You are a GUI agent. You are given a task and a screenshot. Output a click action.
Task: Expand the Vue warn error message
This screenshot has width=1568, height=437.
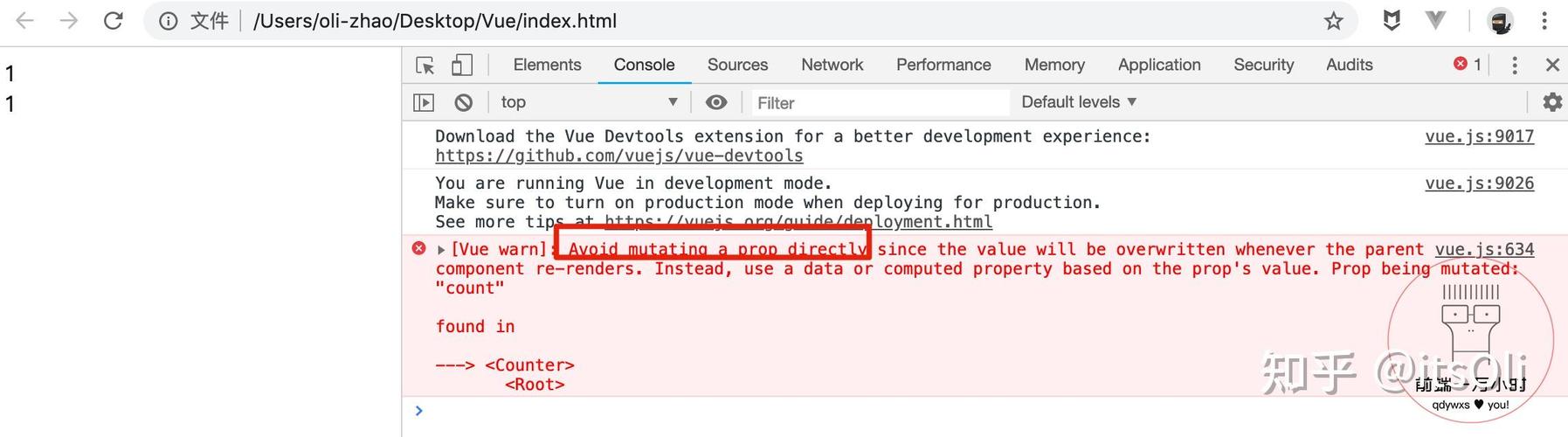click(x=441, y=250)
